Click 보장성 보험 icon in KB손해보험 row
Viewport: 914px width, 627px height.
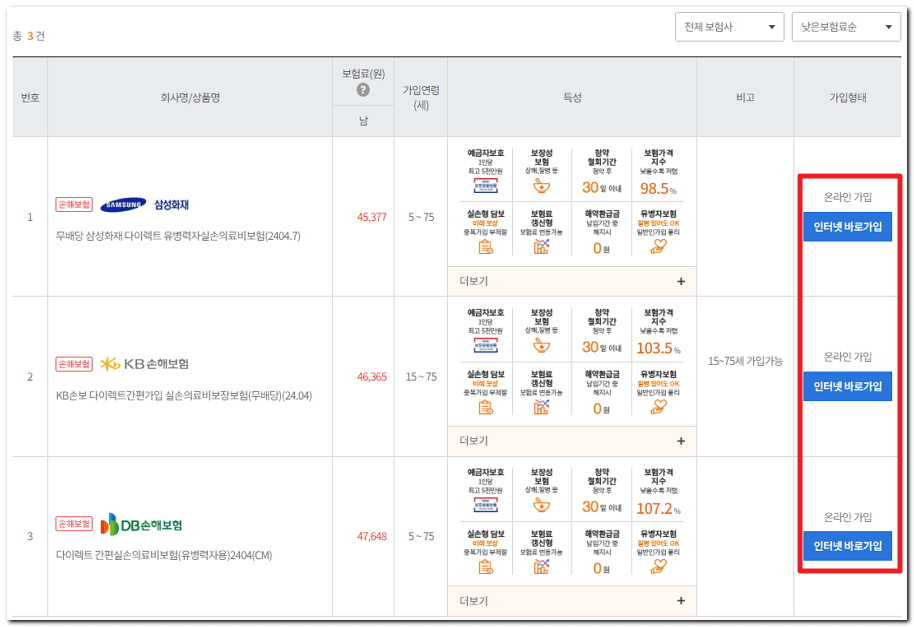coord(542,346)
